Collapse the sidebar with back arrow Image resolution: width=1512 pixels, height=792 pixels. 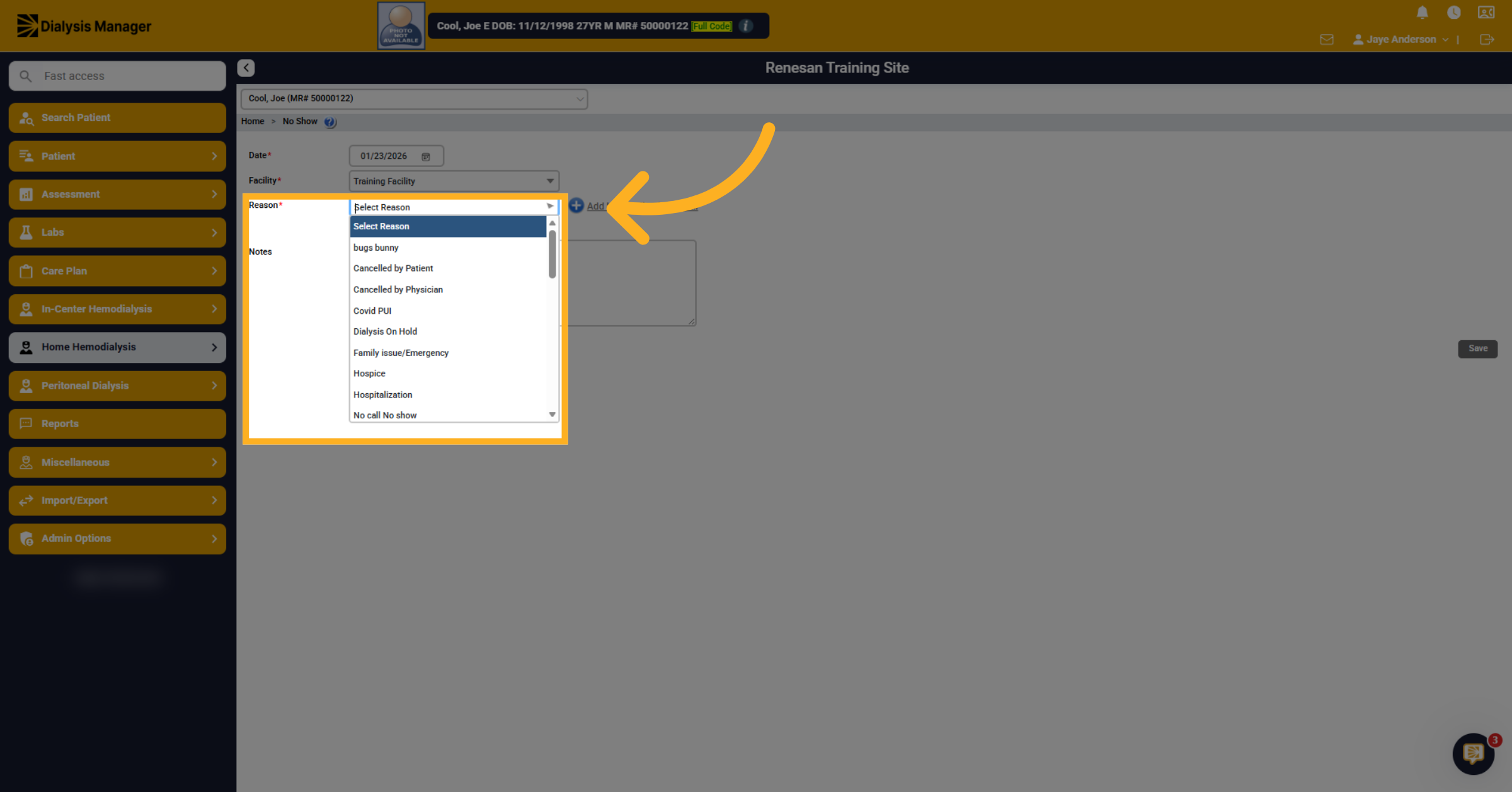click(x=246, y=67)
